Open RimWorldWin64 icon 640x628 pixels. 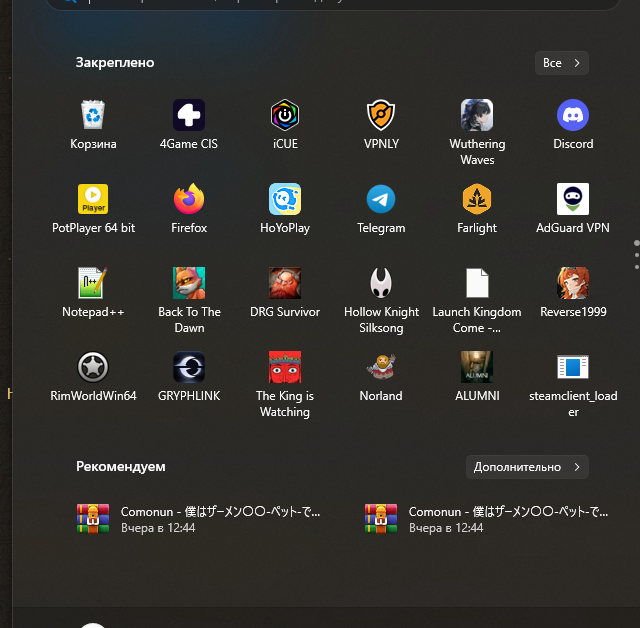coord(93,367)
